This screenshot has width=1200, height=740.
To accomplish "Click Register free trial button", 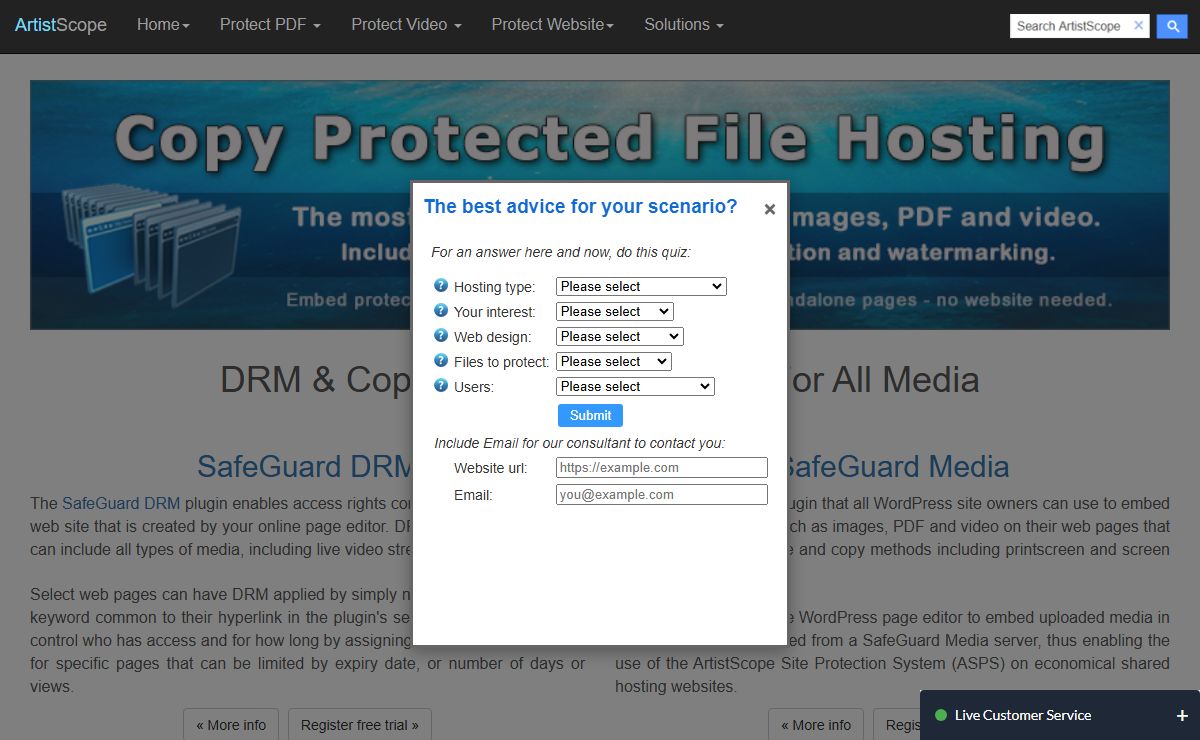I will [360, 725].
